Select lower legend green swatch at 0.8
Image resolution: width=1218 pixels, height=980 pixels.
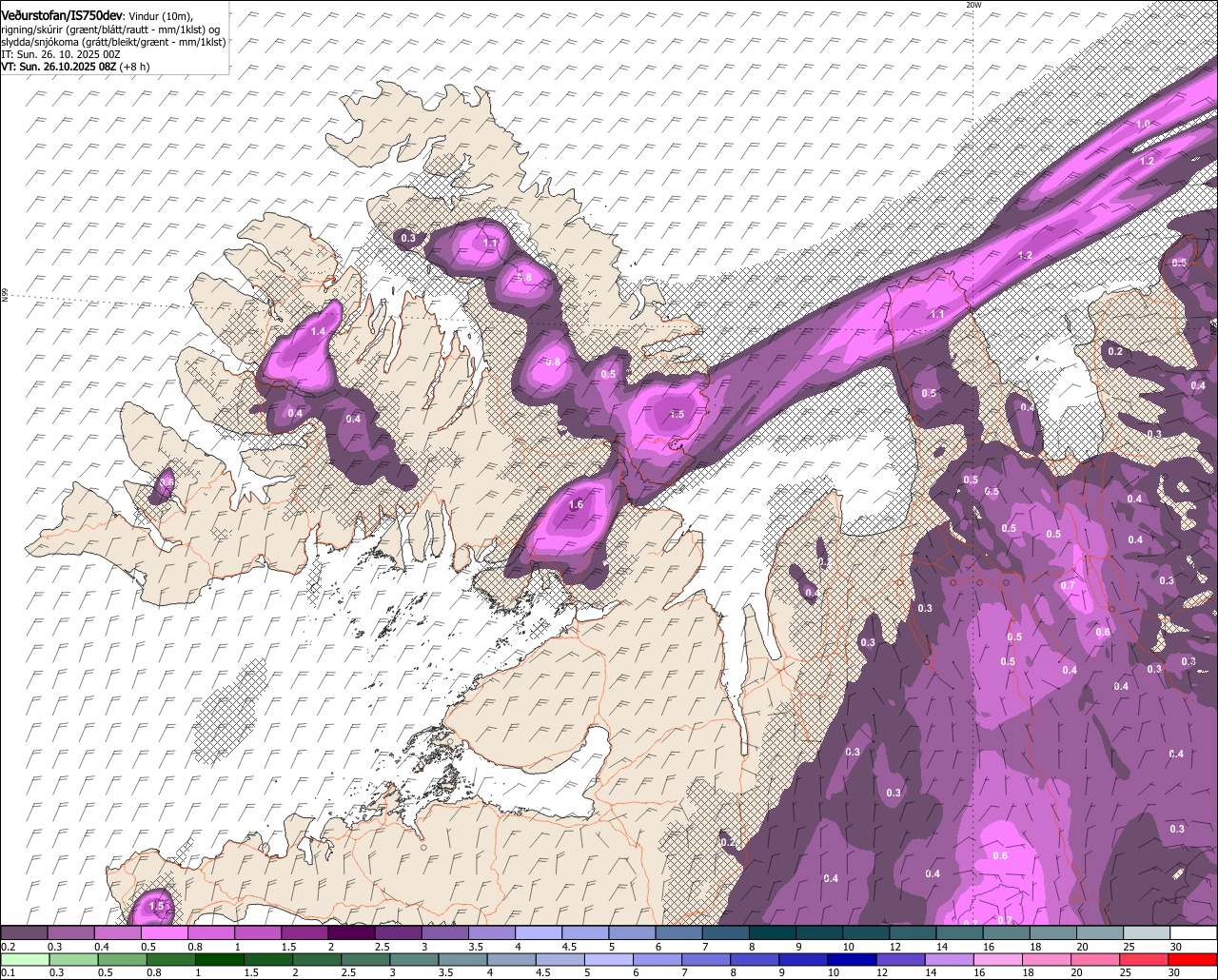click(x=170, y=959)
